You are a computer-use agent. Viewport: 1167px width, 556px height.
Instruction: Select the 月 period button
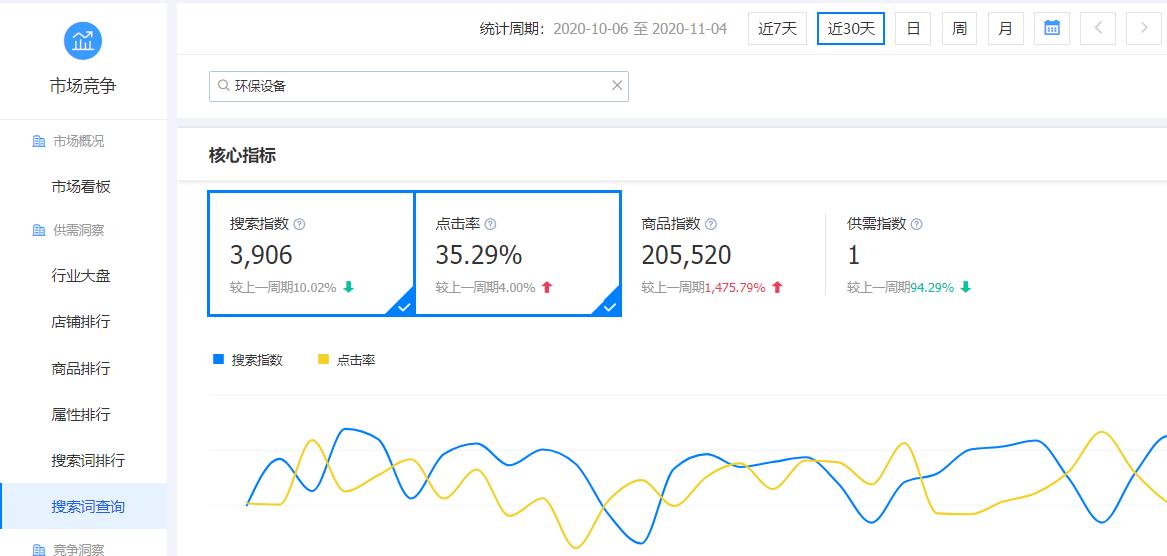[1005, 28]
